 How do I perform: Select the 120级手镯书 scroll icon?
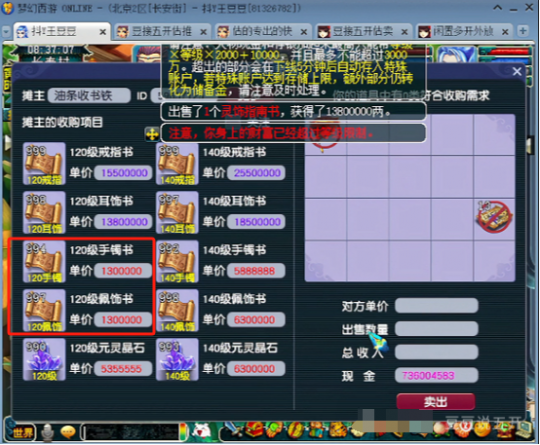[x=44, y=261]
